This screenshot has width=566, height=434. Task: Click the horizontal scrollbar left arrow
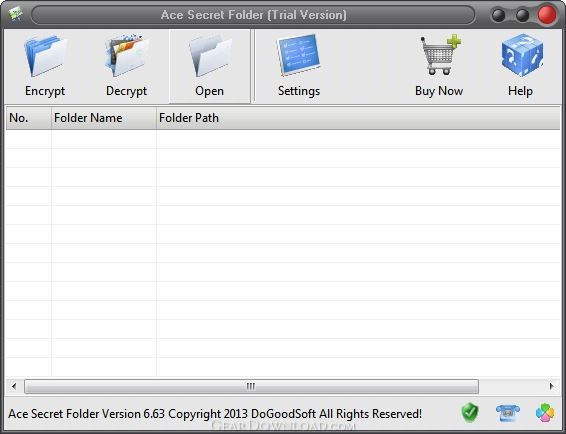tap(14, 386)
